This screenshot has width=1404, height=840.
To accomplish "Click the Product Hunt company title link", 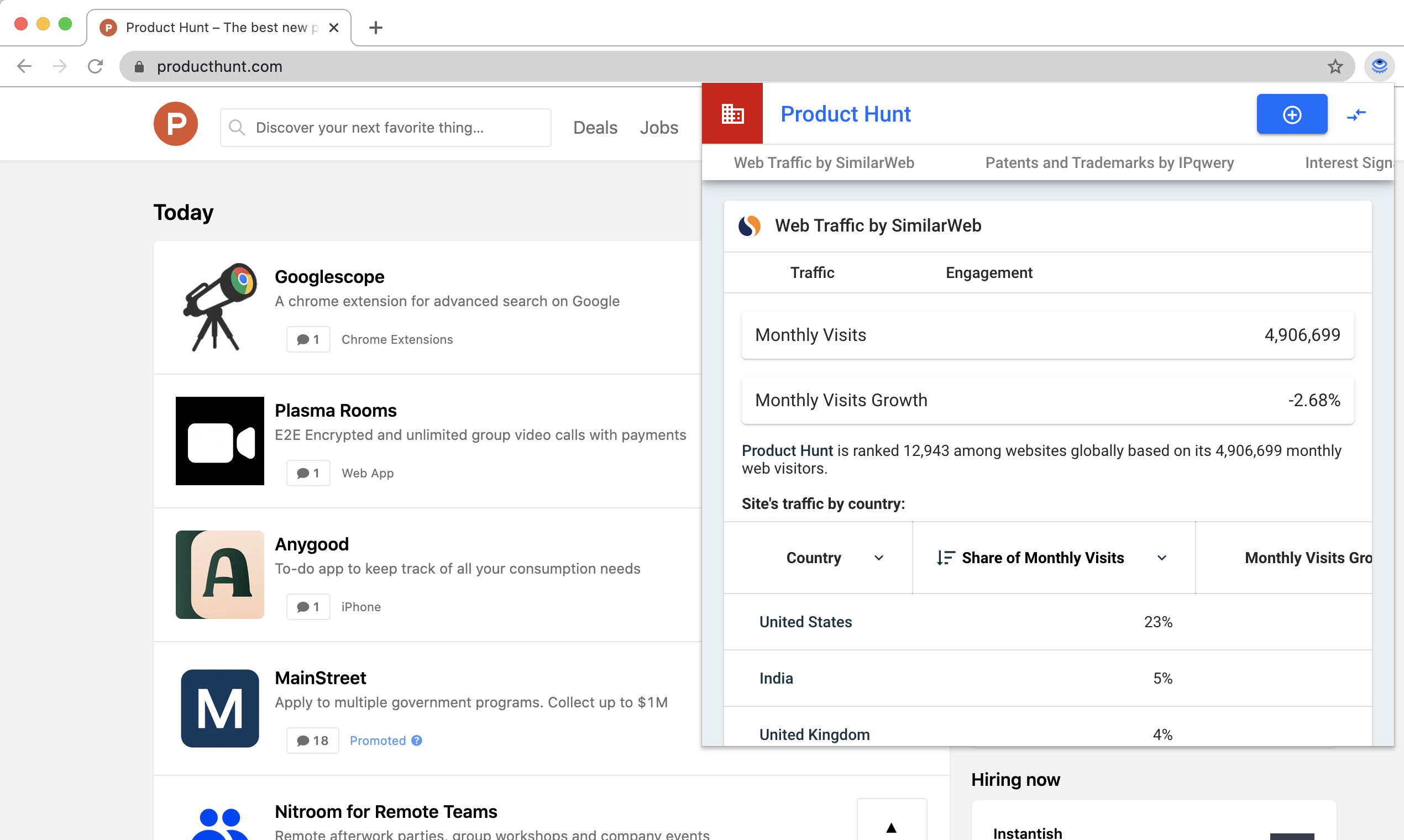I will click(845, 114).
